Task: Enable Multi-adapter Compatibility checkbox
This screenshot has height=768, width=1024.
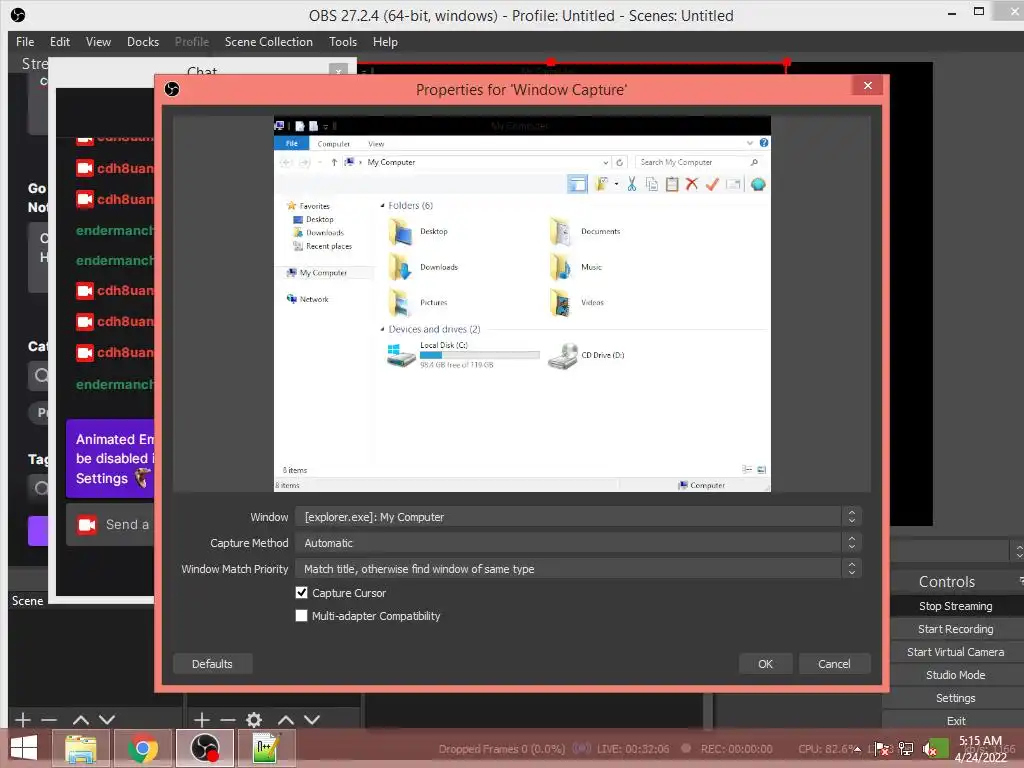Action: pos(301,616)
